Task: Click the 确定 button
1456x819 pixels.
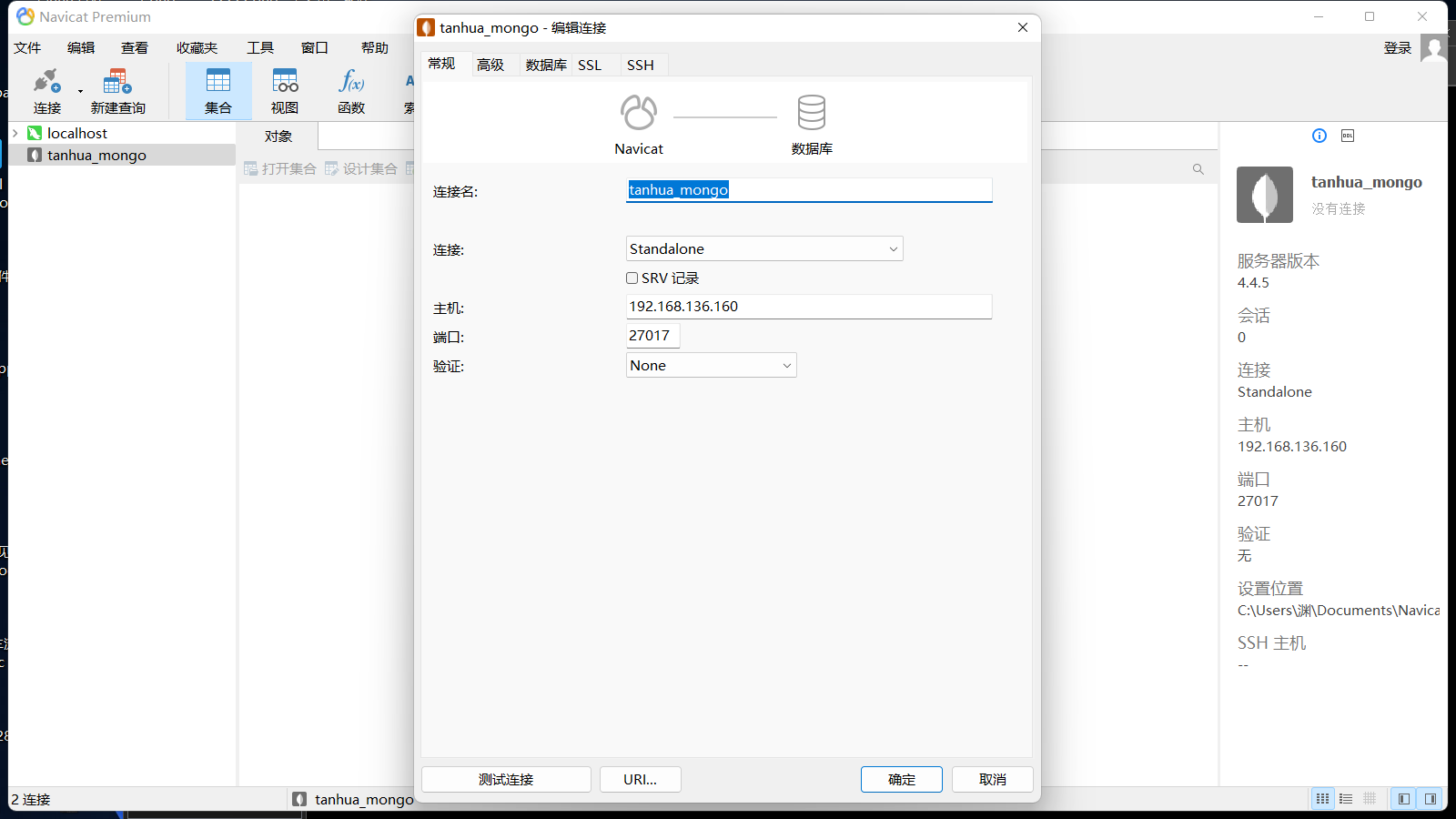Action: coord(902,780)
